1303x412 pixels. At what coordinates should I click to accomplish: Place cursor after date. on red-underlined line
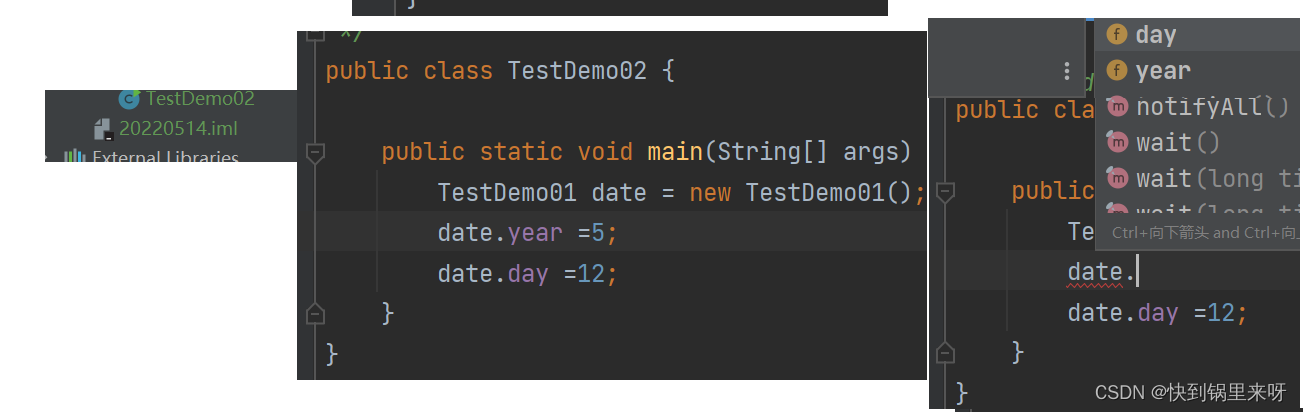tap(1138, 271)
